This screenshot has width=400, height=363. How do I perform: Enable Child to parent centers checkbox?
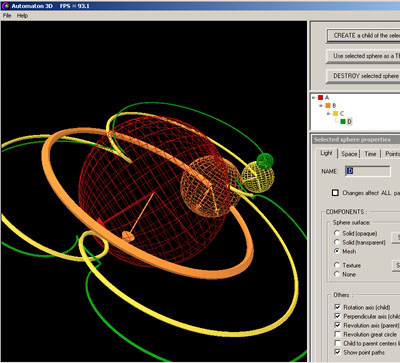[x=337, y=343]
